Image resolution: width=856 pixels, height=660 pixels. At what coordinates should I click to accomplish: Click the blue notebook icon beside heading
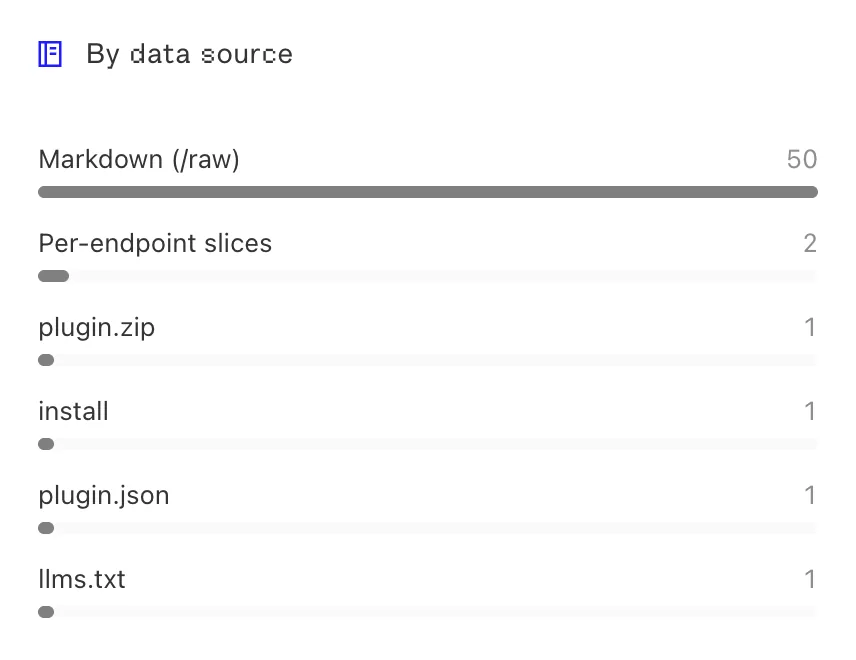50,54
